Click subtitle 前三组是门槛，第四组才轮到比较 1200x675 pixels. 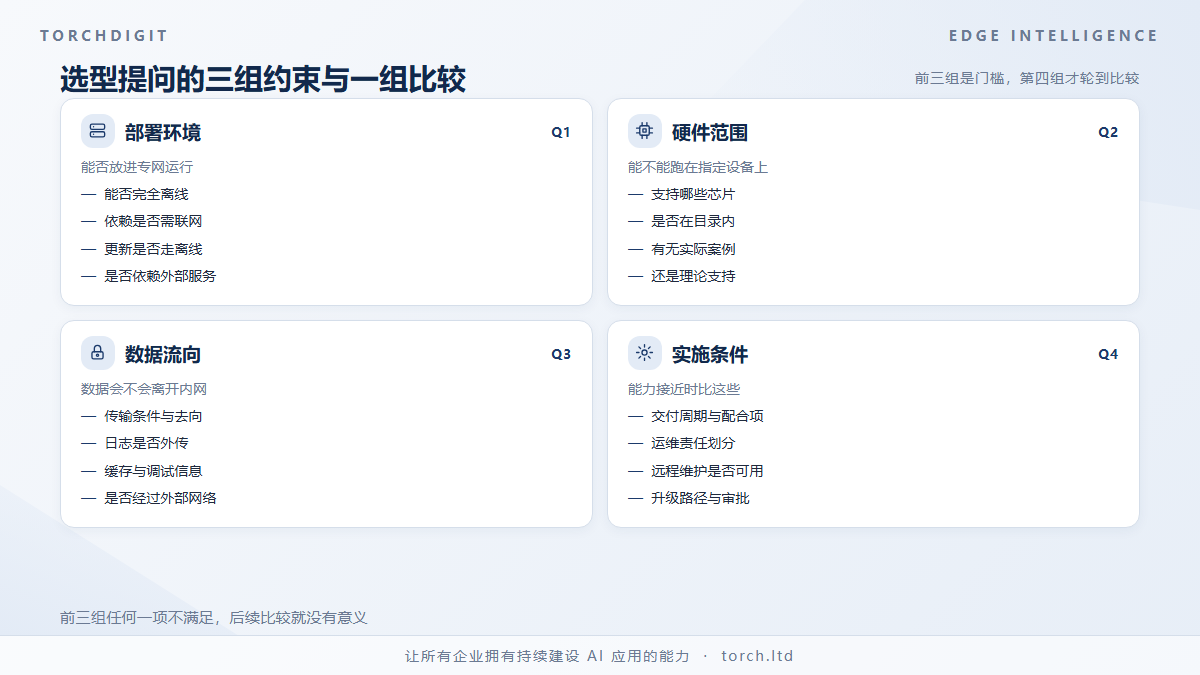point(1027,78)
